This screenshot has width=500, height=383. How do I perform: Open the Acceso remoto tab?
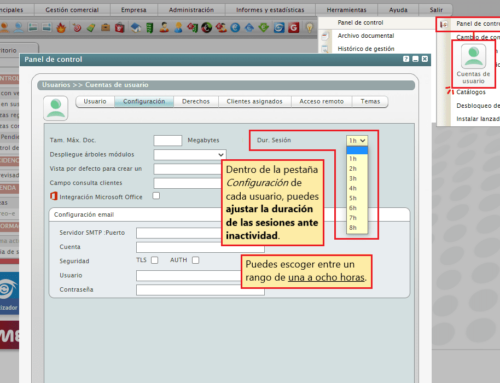[322, 101]
